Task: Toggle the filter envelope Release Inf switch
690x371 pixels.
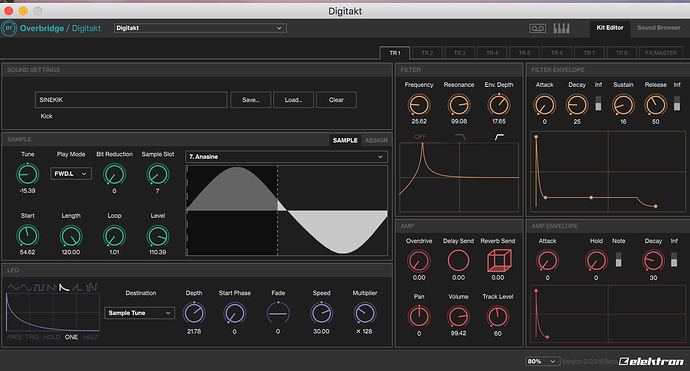Action: tap(677, 104)
